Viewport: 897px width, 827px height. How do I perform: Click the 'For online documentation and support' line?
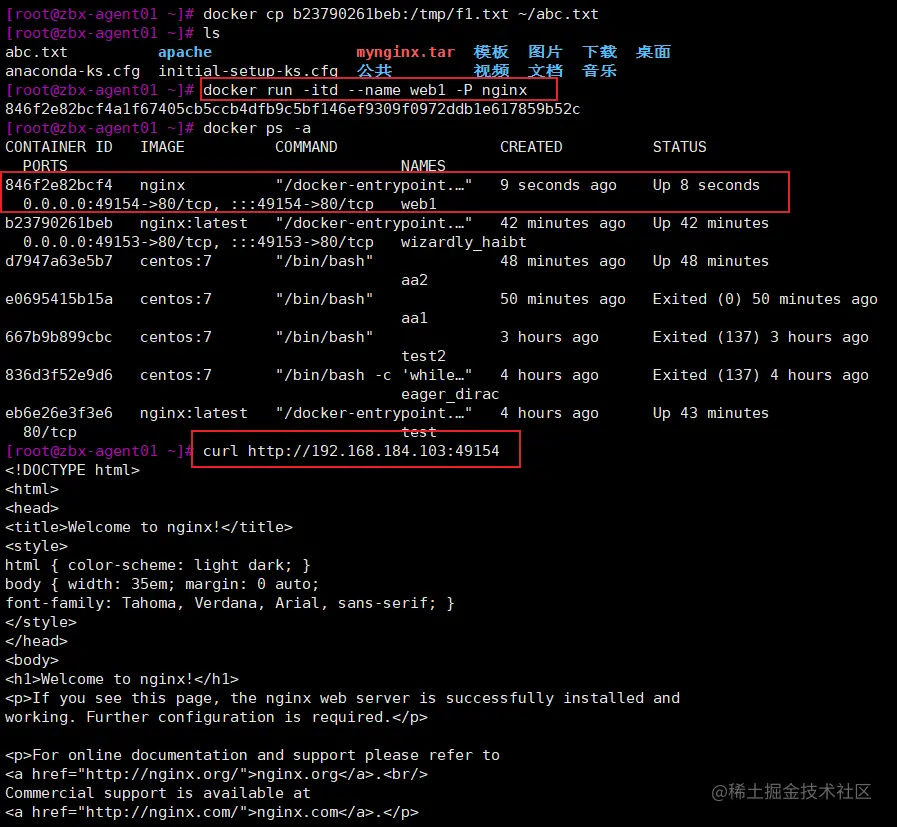pyautogui.click(x=252, y=755)
